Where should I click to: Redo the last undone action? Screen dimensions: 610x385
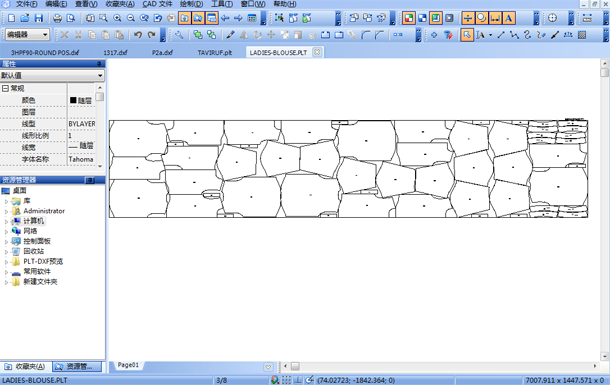[x=151, y=35]
